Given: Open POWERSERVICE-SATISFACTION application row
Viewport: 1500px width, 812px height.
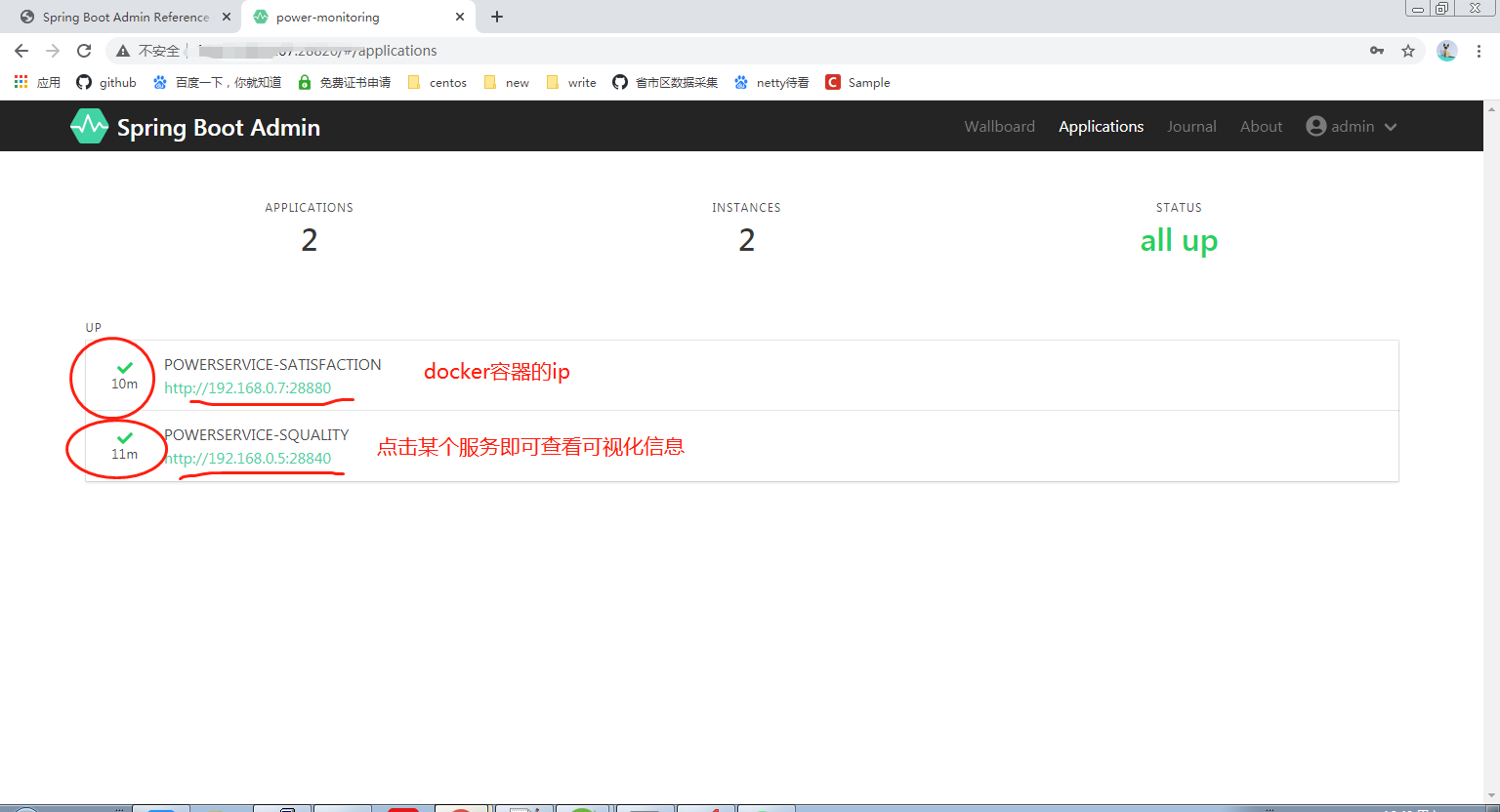Looking at the screenshot, I should [x=742, y=376].
